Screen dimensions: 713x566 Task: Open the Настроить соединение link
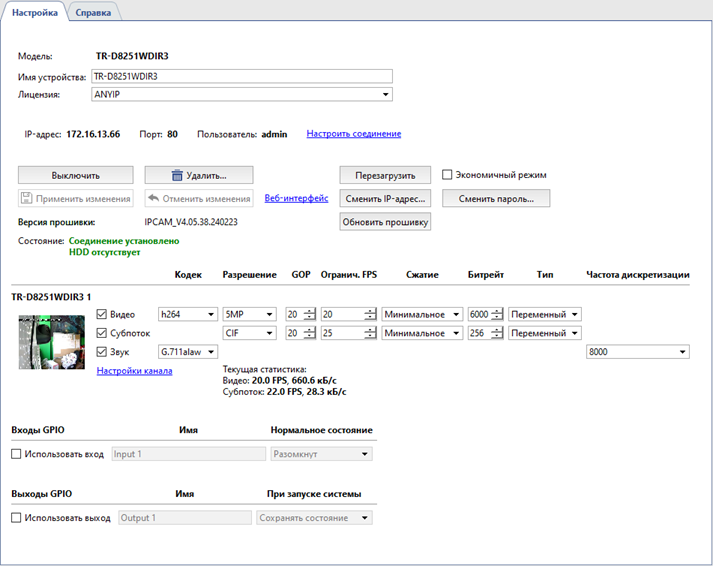[353, 134]
